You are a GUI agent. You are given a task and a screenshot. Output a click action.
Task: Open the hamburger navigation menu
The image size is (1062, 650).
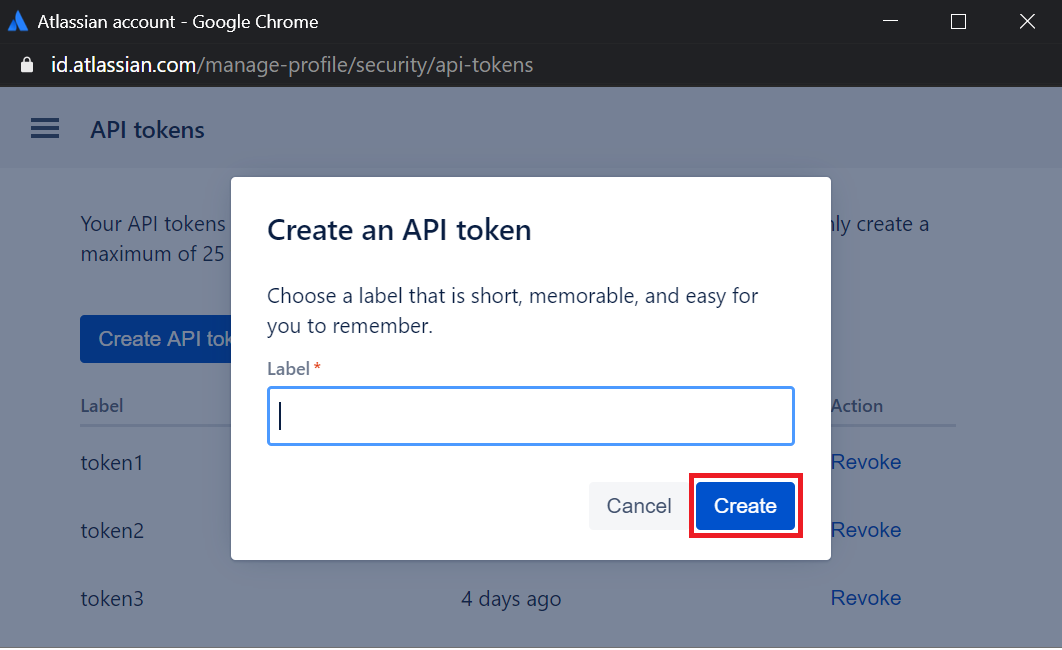pos(45,128)
